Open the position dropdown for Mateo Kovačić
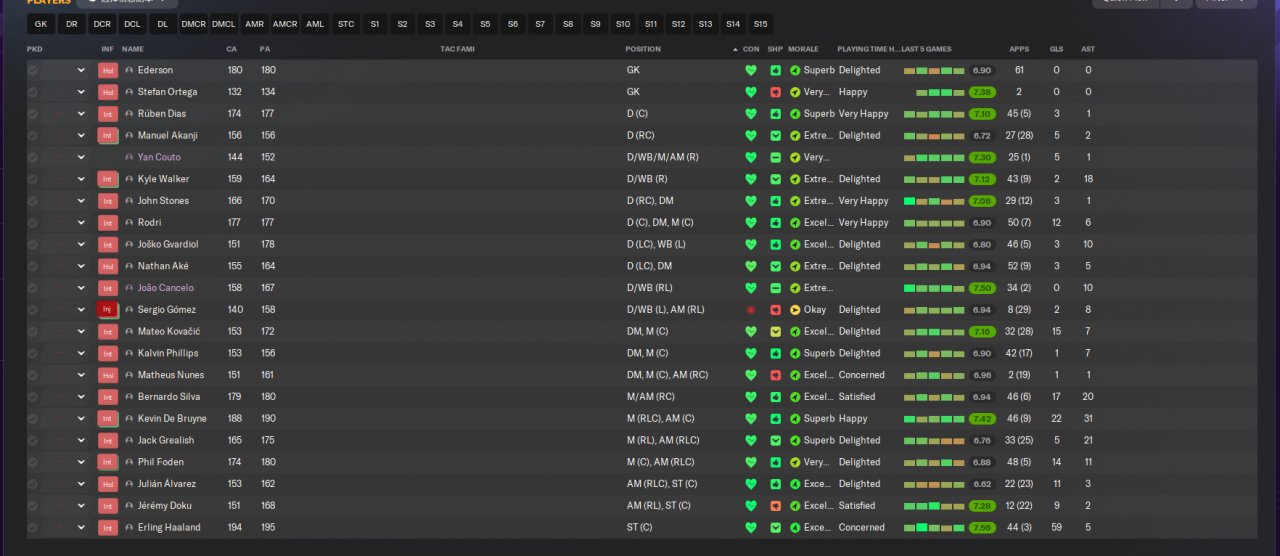The image size is (1280, 556). (x=81, y=332)
